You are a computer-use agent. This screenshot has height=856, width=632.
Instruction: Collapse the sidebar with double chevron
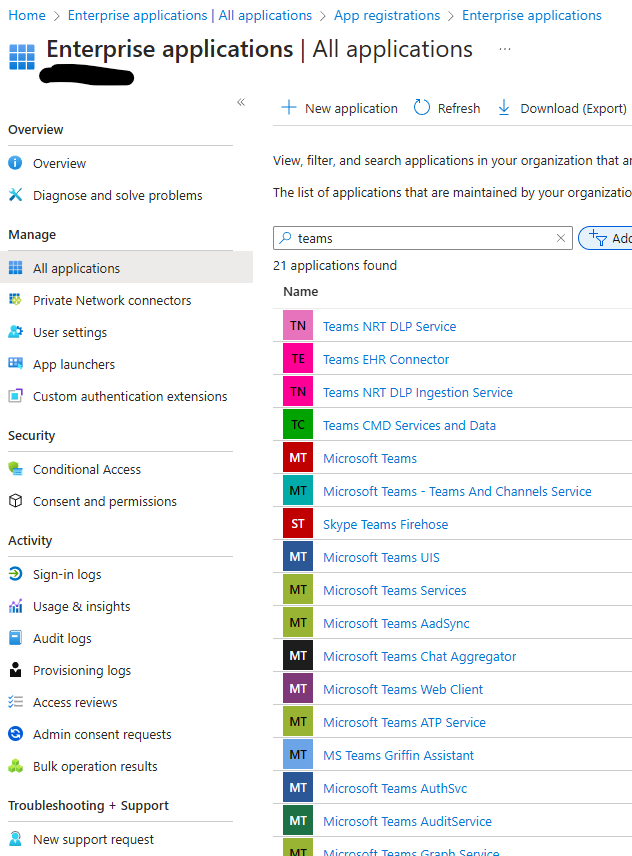[x=241, y=102]
